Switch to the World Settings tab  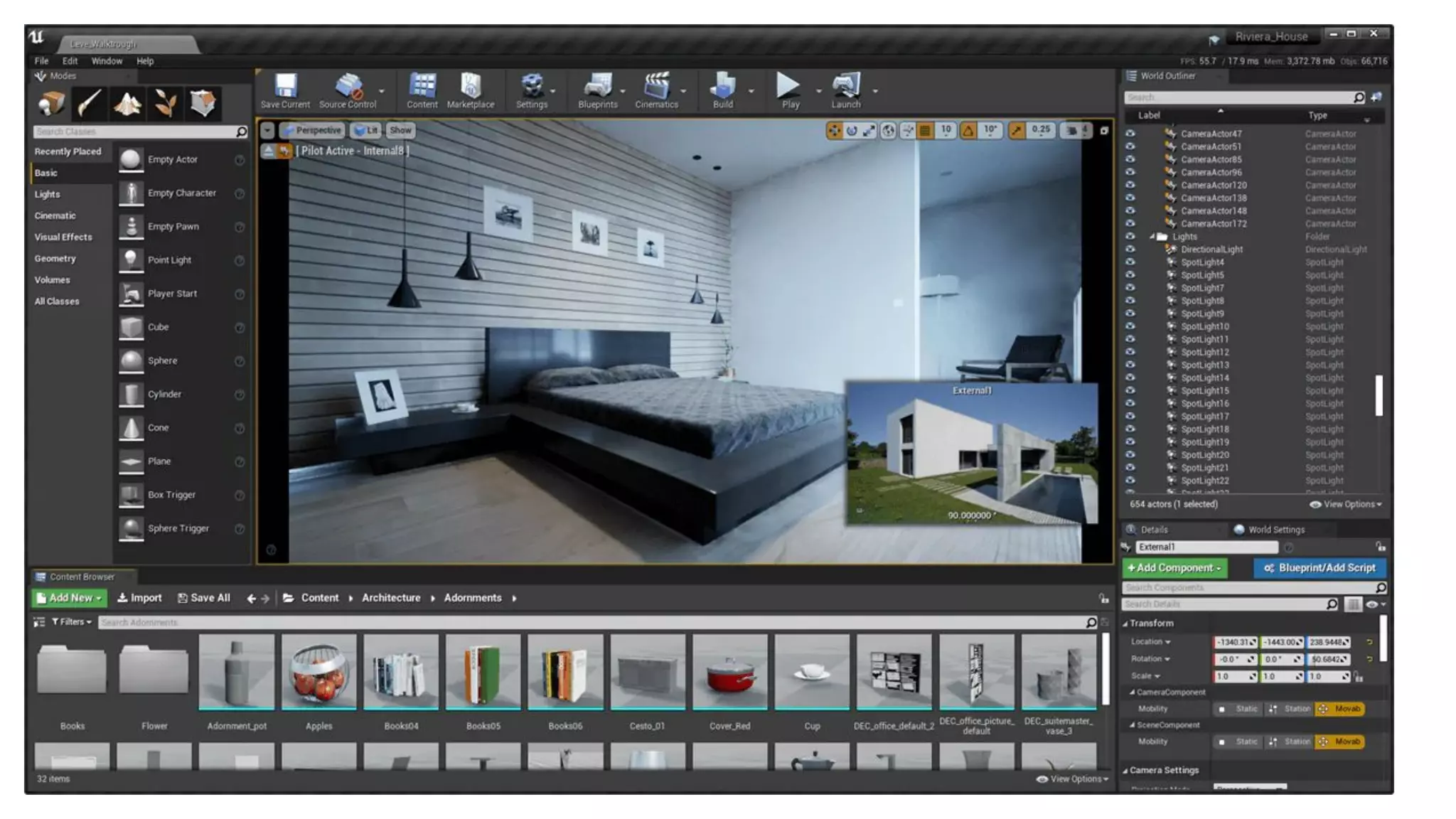[x=1275, y=530]
